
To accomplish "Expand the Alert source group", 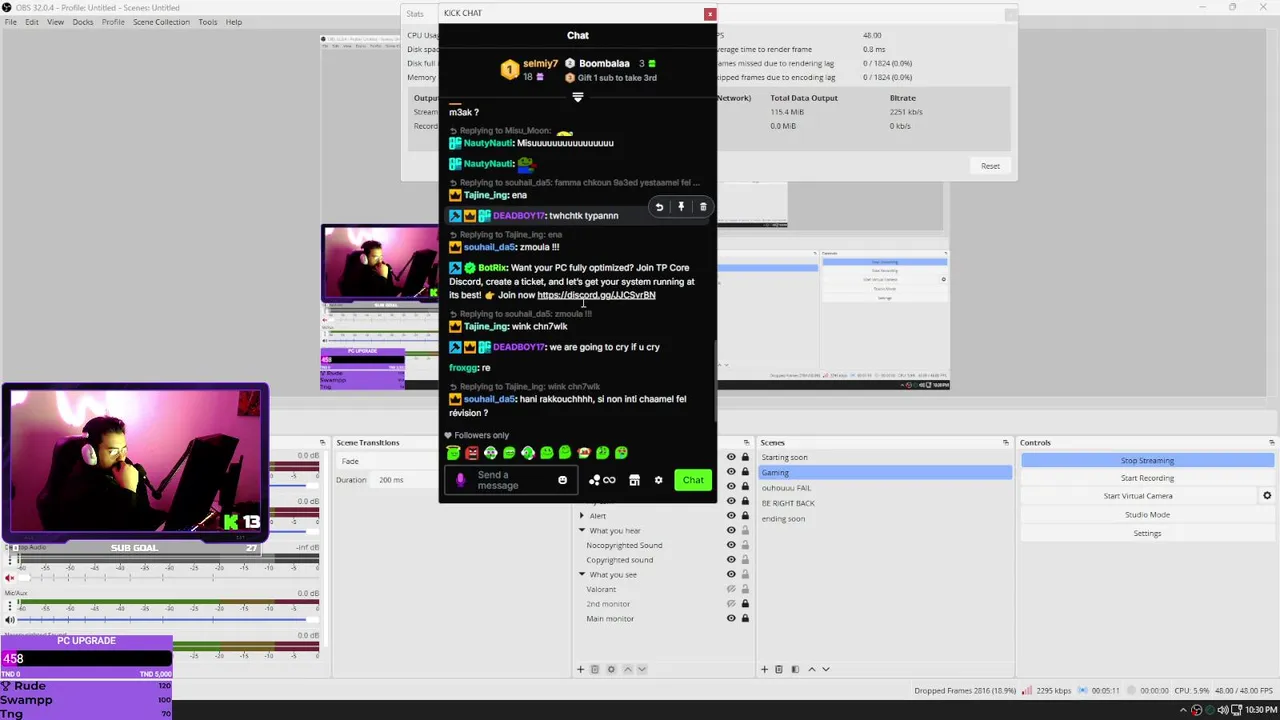I will [582, 516].
